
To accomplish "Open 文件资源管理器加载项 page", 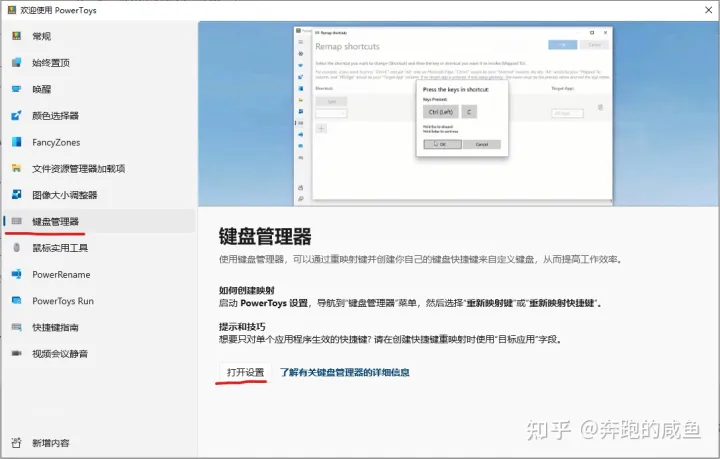I will [x=99, y=168].
